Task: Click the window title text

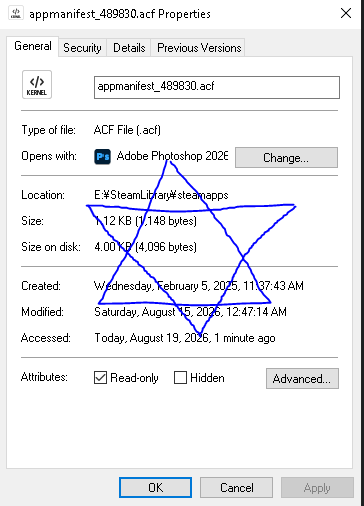Action: (120, 14)
